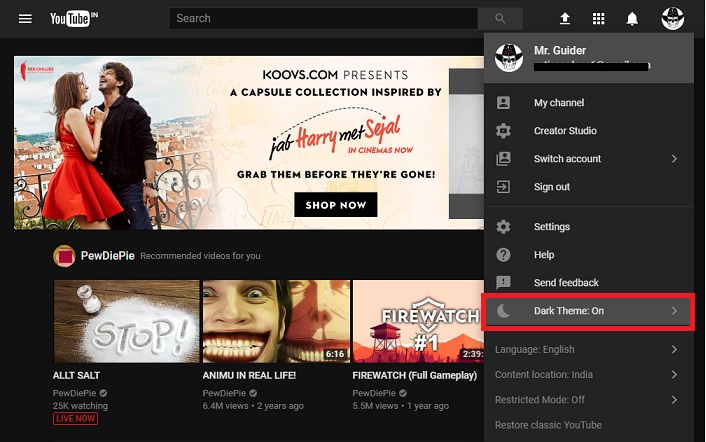Click the SHOP NOW banner button

335,205
